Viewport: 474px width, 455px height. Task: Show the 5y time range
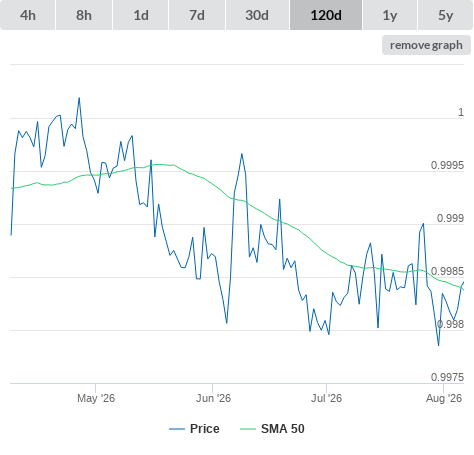[x=446, y=15]
